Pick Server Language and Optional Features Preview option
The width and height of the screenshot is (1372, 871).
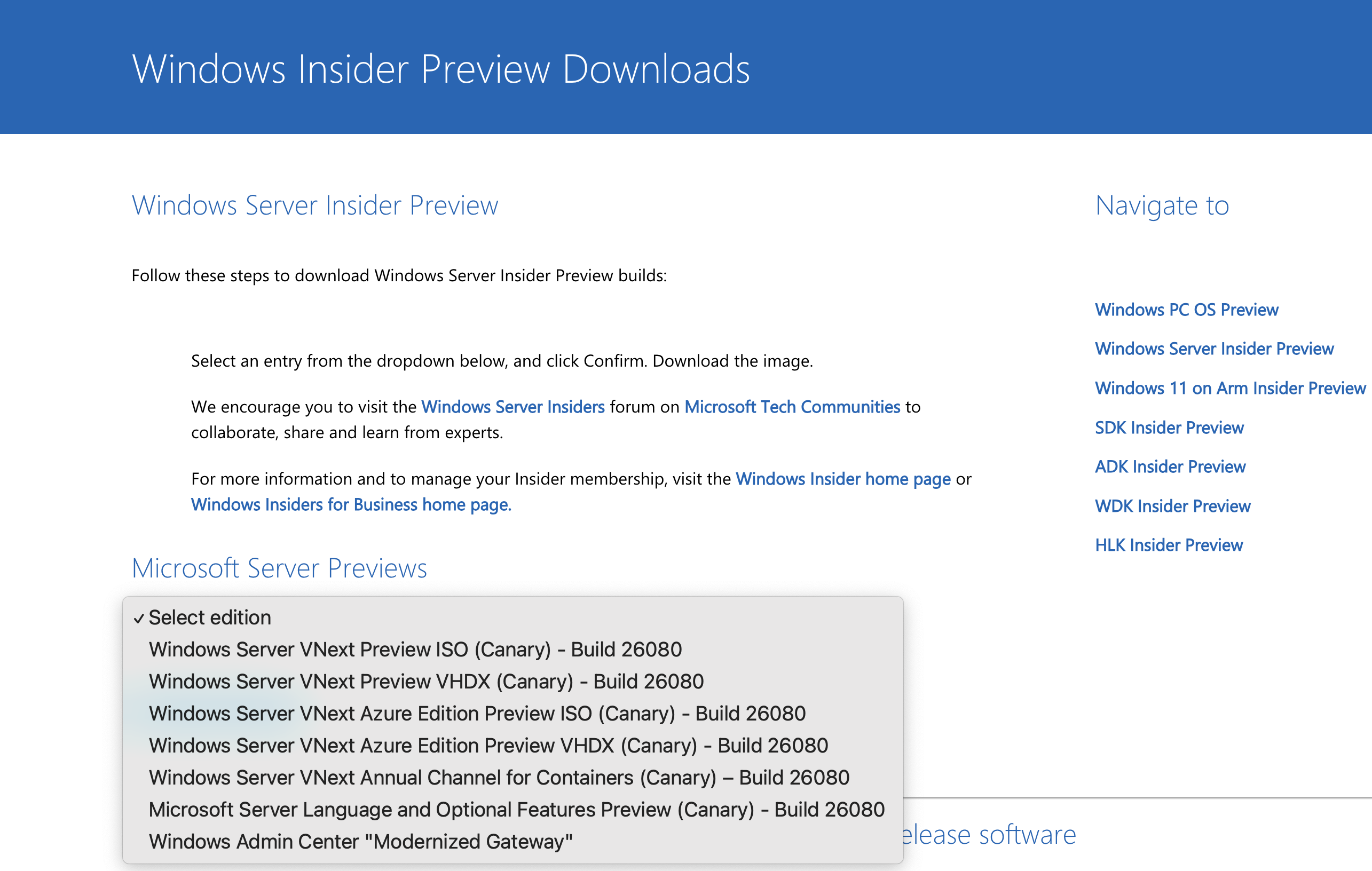tap(513, 810)
